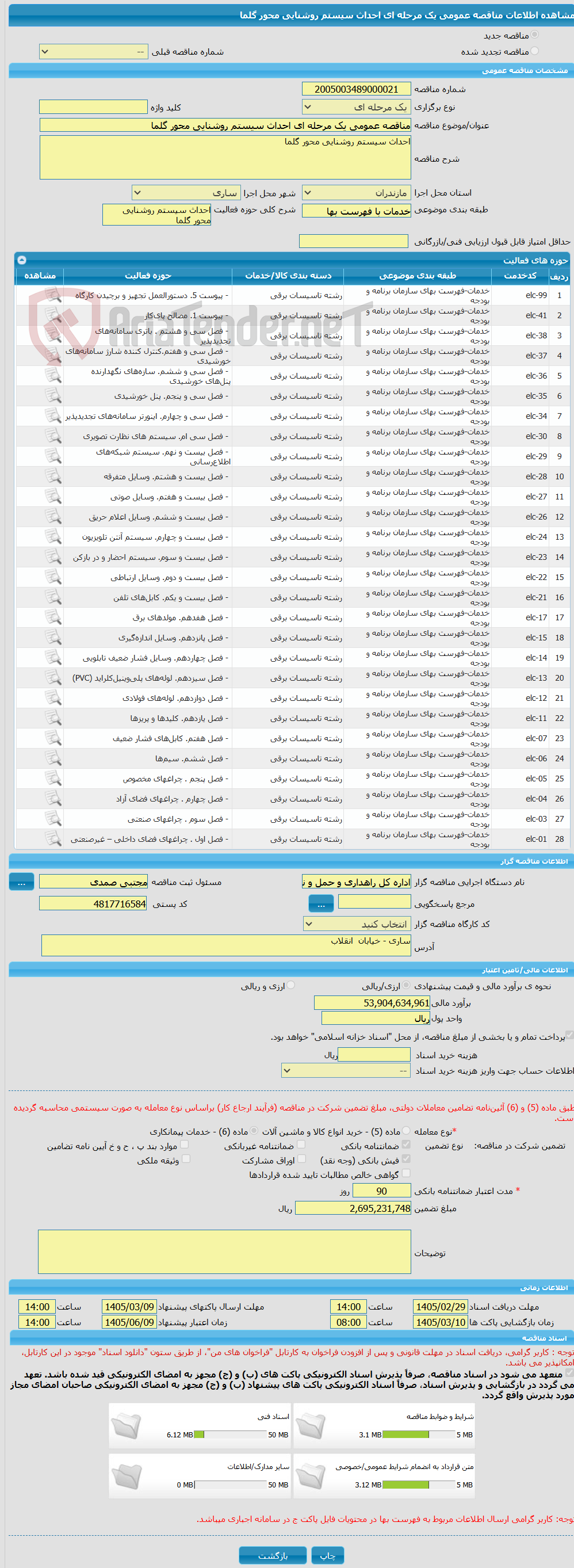
Task: Click the متن قرارداد size progress bar
Action: click(x=419, y=1485)
